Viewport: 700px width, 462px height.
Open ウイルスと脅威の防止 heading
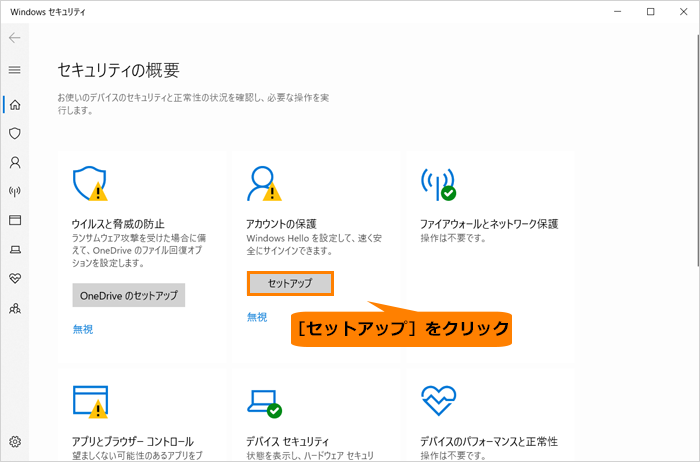pos(118,224)
